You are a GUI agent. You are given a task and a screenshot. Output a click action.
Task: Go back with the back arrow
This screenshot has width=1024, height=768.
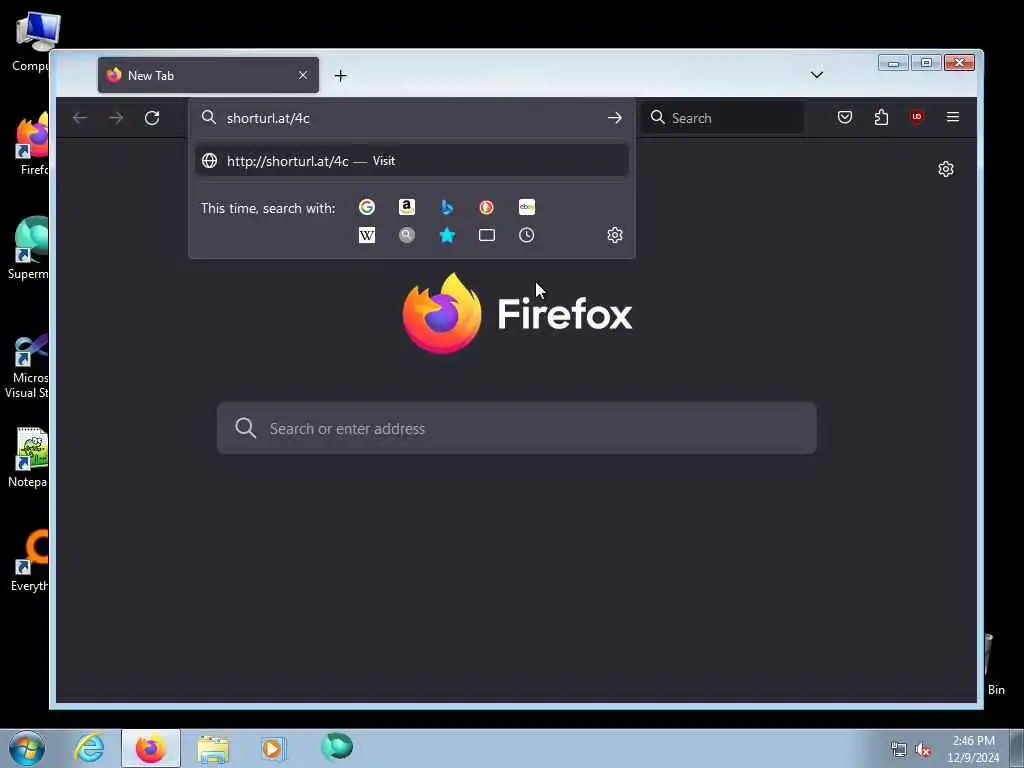[80, 118]
